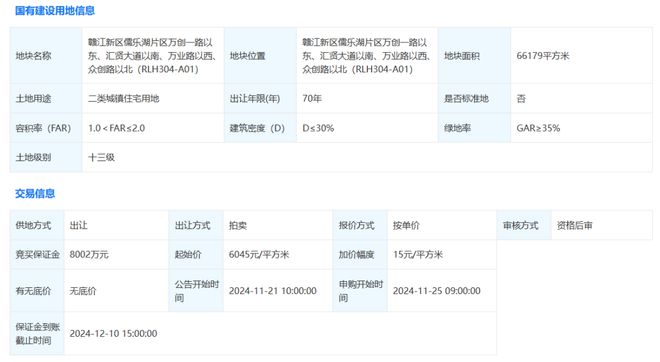Click the 2024-12-10 15:00:00 timestamp
The width and height of the screenshot is (660, 362).
(113, 334)
